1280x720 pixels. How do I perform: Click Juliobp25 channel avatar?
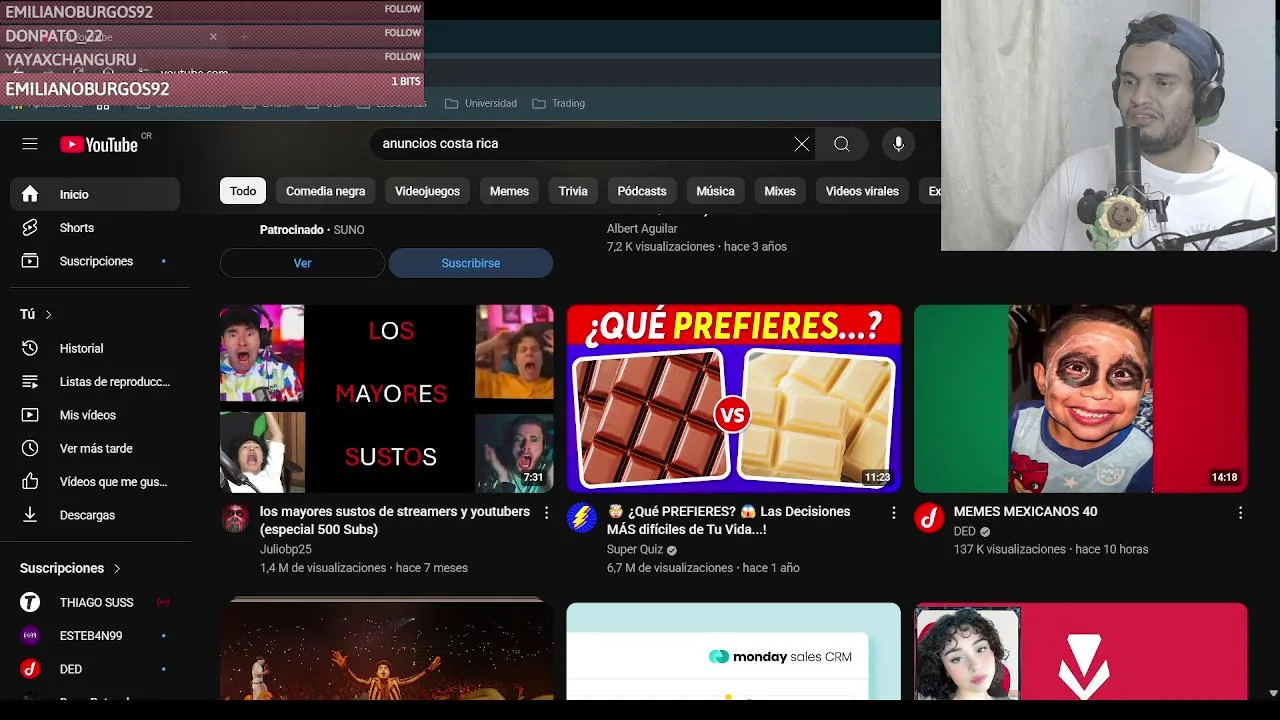(235, 518)
